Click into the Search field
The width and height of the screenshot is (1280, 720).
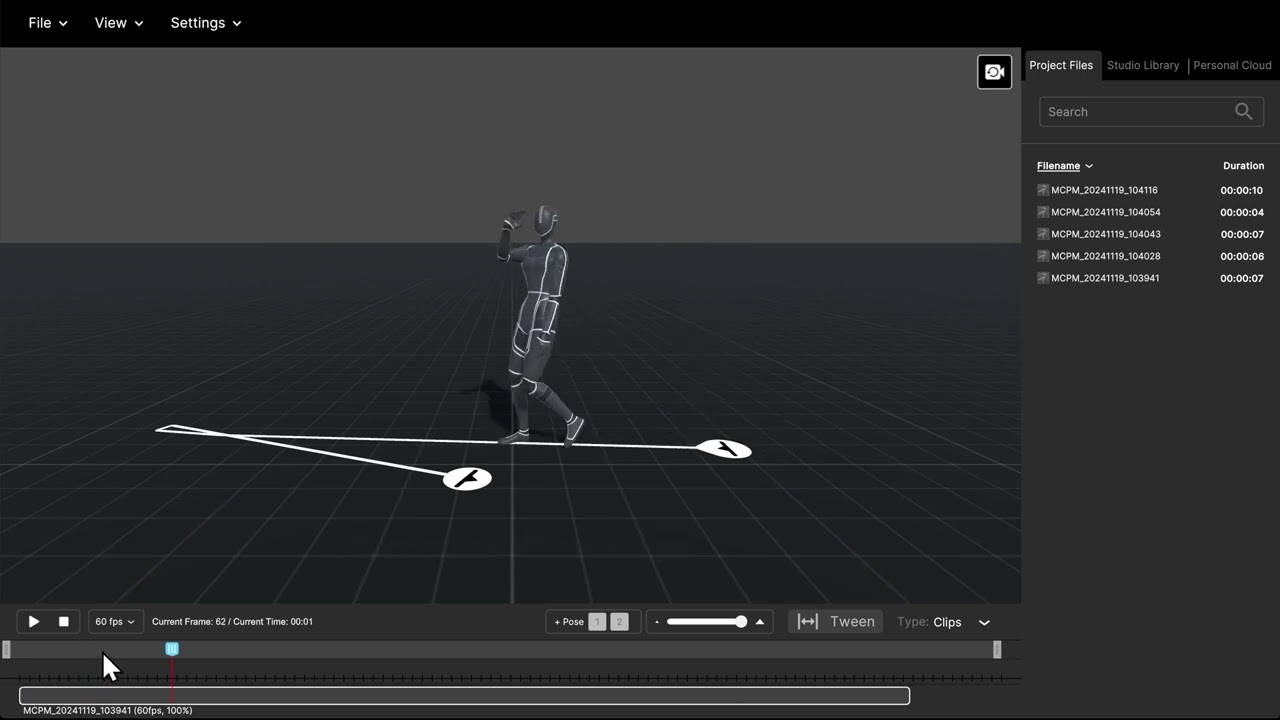[x=1151, y=112]
